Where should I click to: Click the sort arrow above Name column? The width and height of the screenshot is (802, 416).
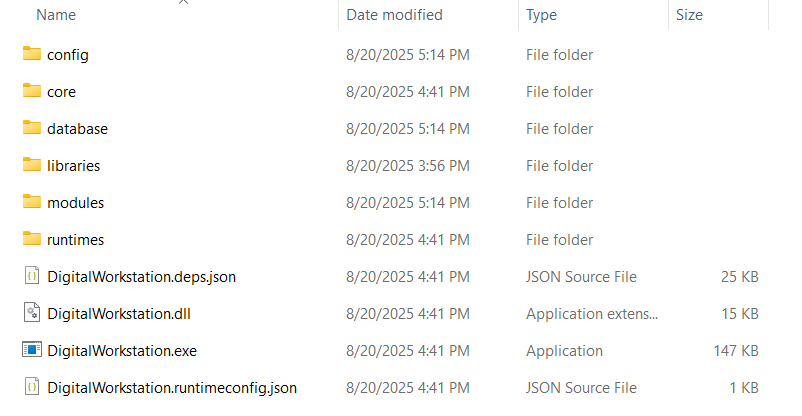(183, 3)
